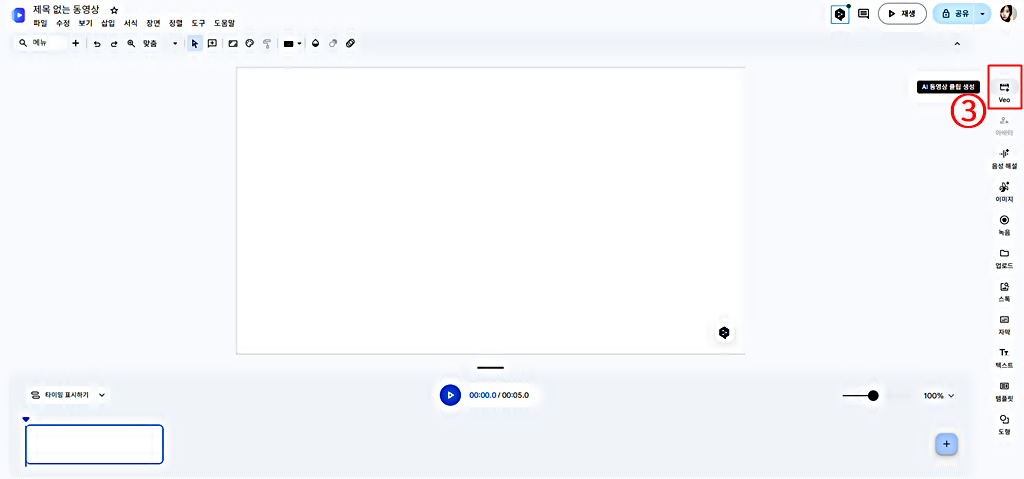Expand the black rectangle color dropdown arrow
1024x479 pixels.
(x=299, y=44)
